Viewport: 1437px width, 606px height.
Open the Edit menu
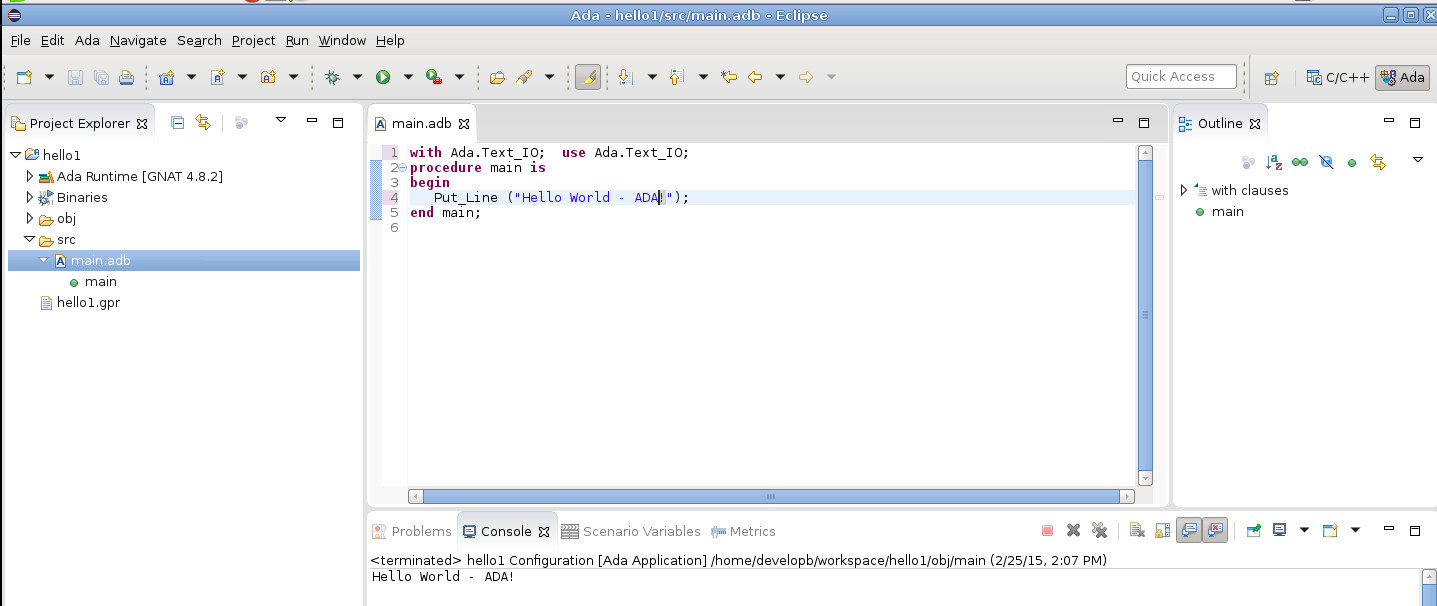(x=52, y=40)
